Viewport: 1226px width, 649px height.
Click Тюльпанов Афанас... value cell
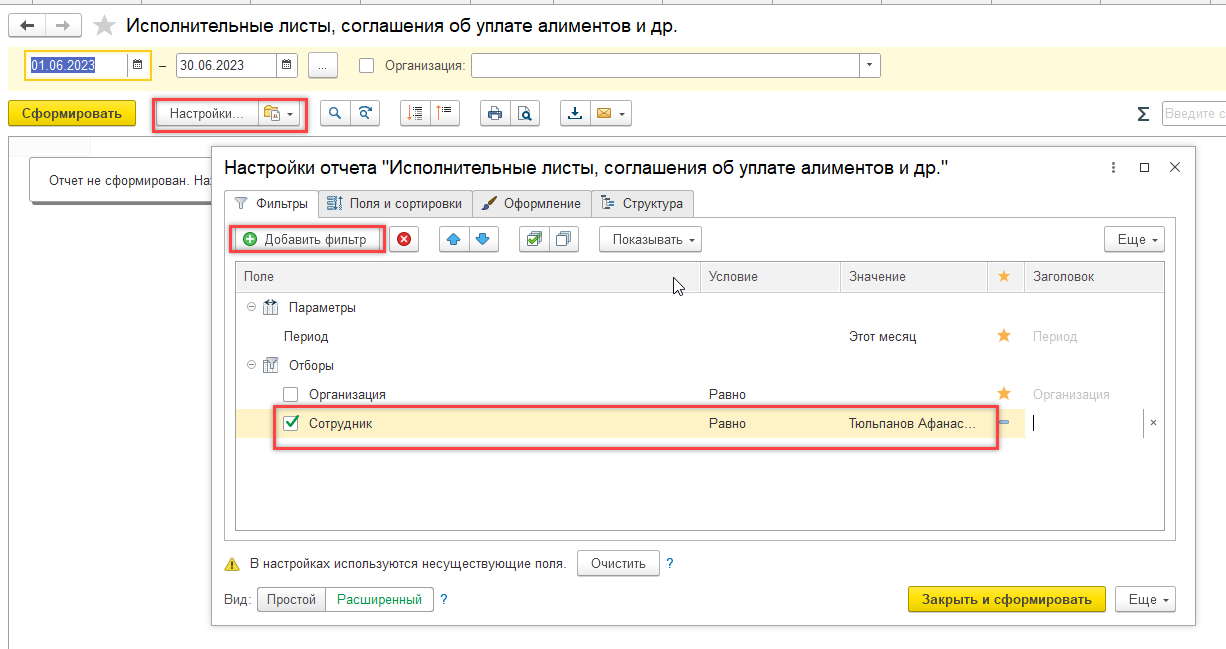pos(912,423)
